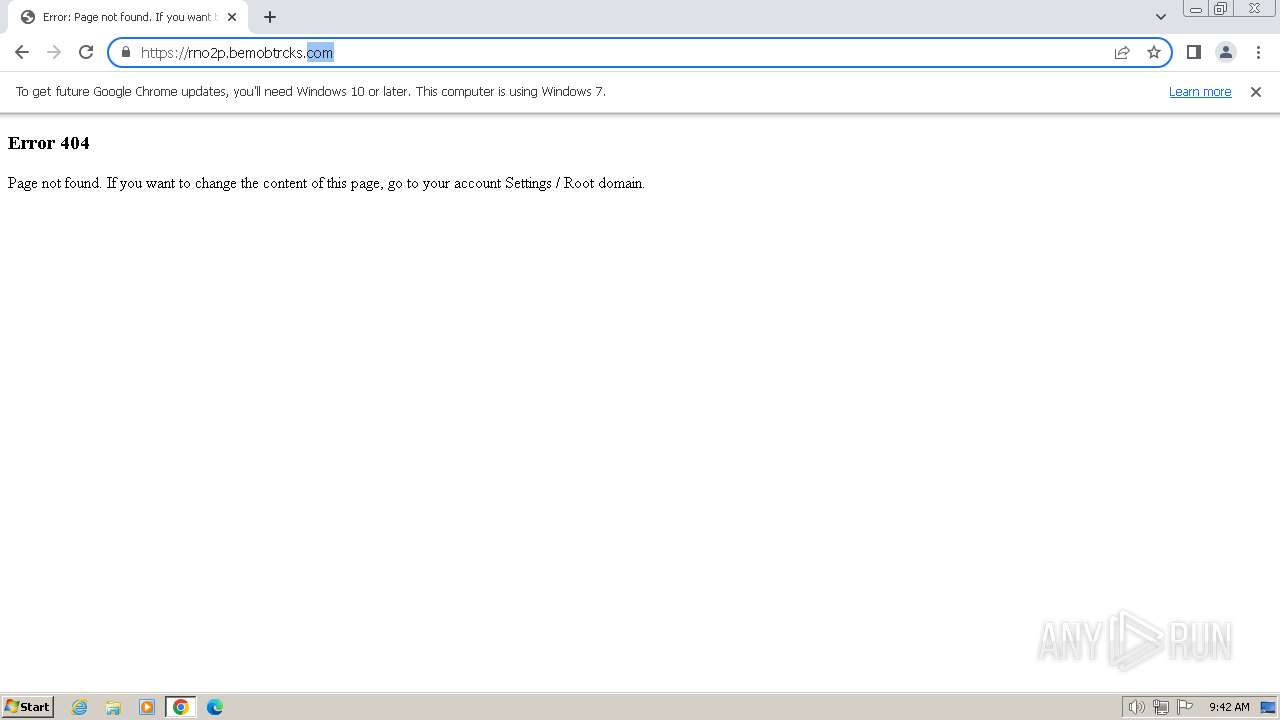Open the Learn more link
This screenshot has height=720, width=1280.
(x=1200, y=92)
